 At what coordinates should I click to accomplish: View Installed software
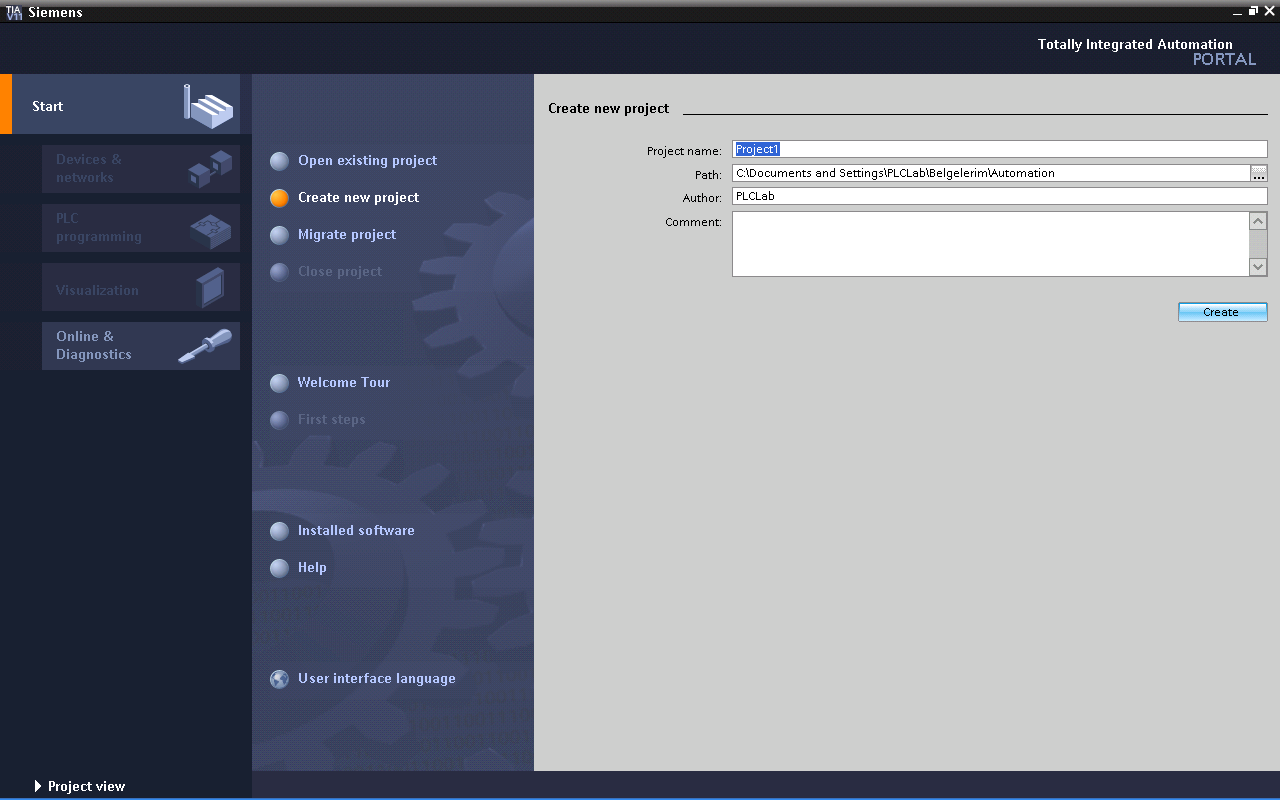(x=356, y=530)
